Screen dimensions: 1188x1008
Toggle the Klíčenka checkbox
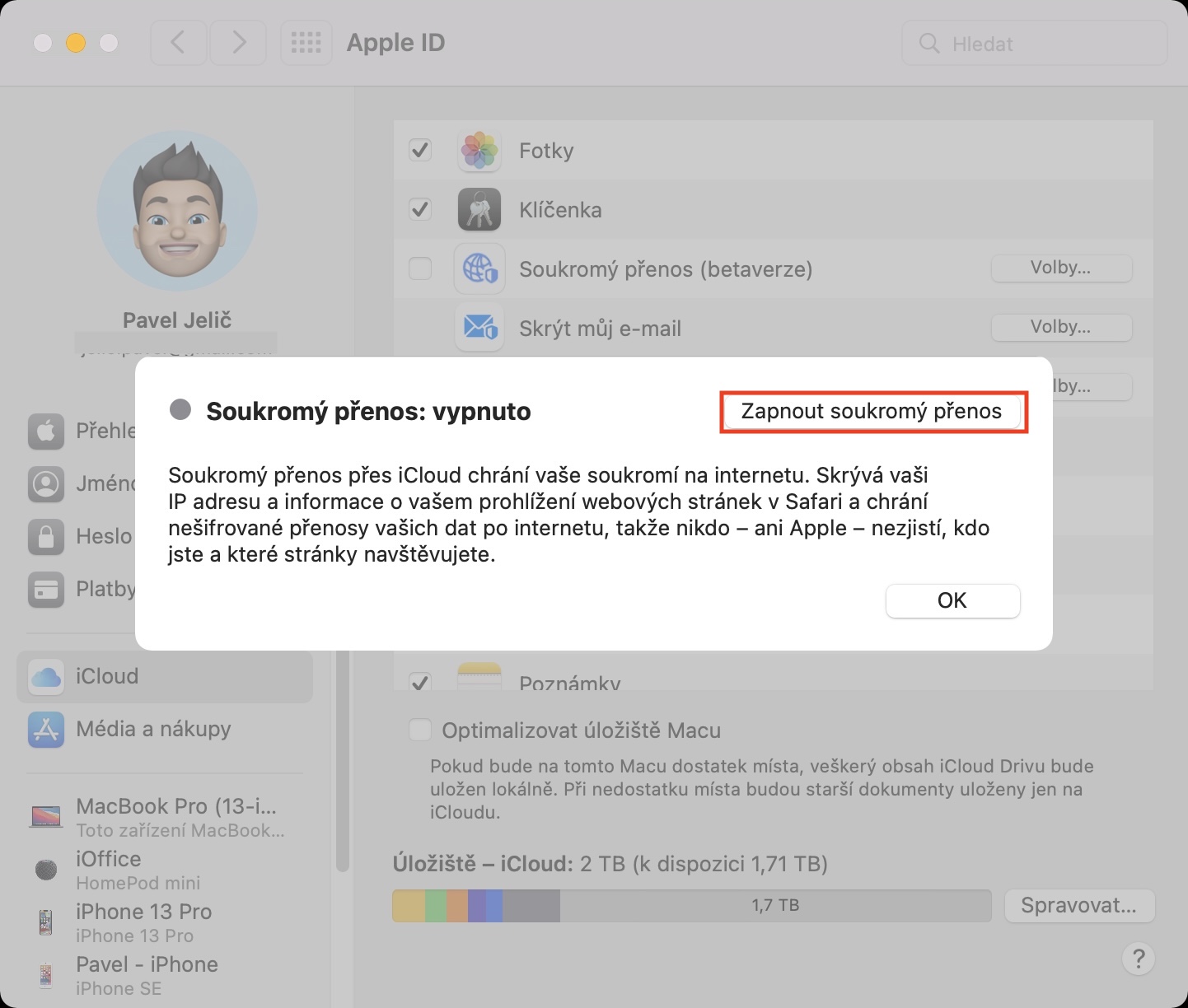420,209
